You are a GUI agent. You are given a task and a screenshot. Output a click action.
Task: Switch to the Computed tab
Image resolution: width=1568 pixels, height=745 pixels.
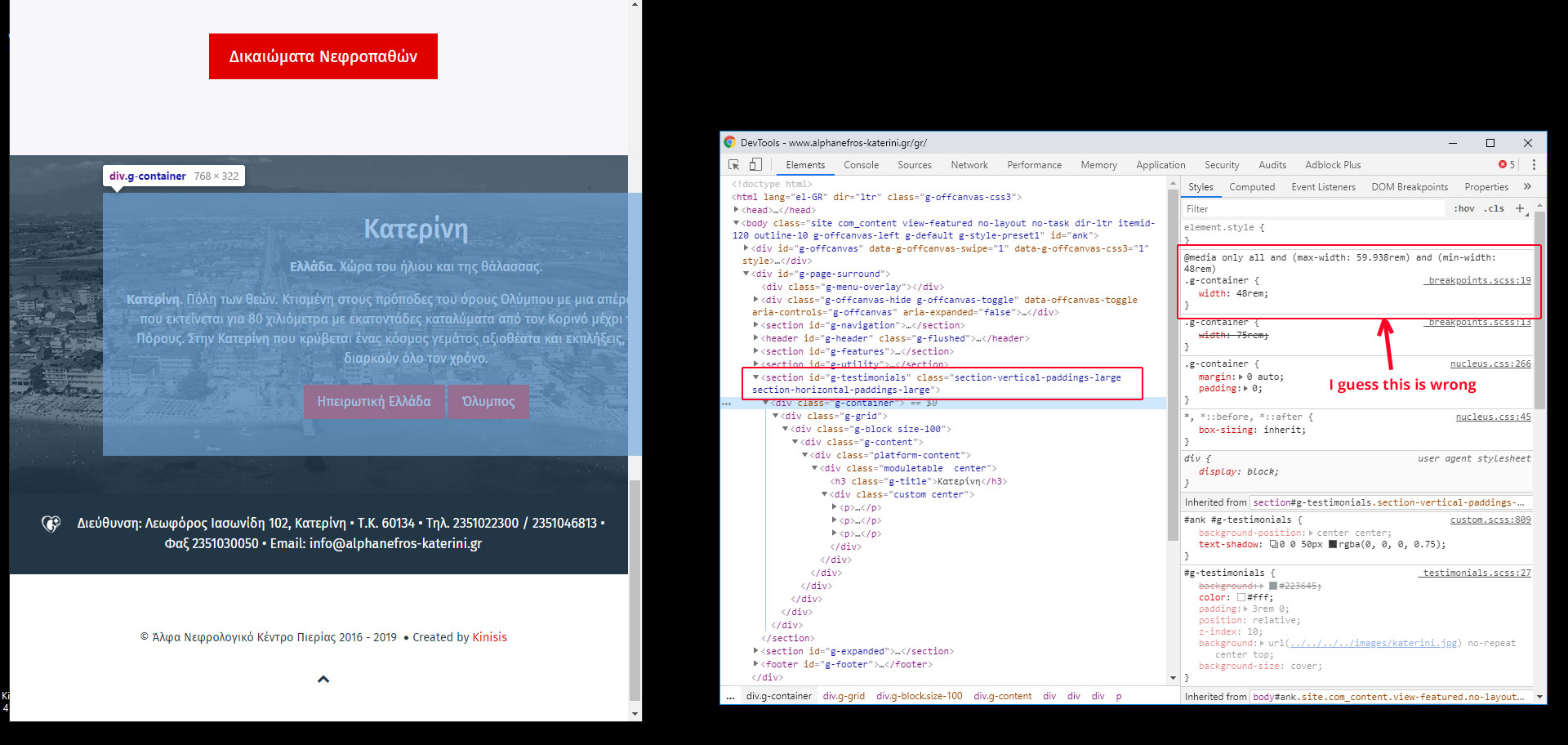1252,186
